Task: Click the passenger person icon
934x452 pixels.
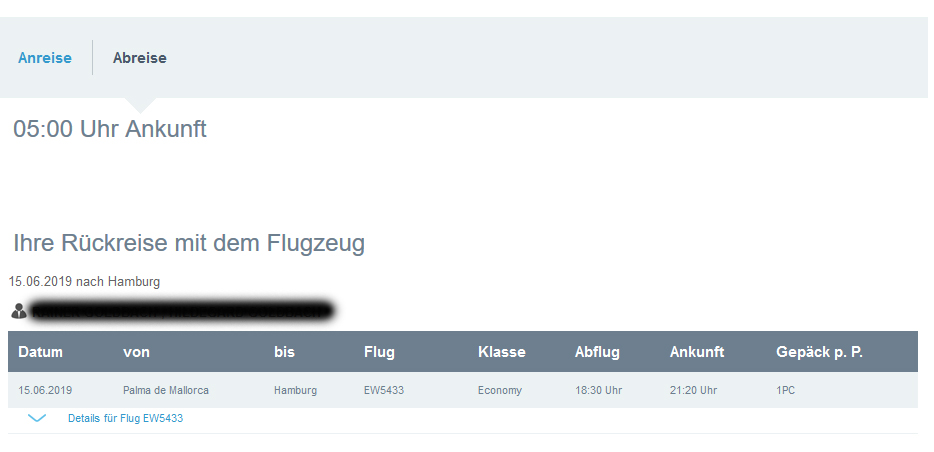Action: [19, 311]
